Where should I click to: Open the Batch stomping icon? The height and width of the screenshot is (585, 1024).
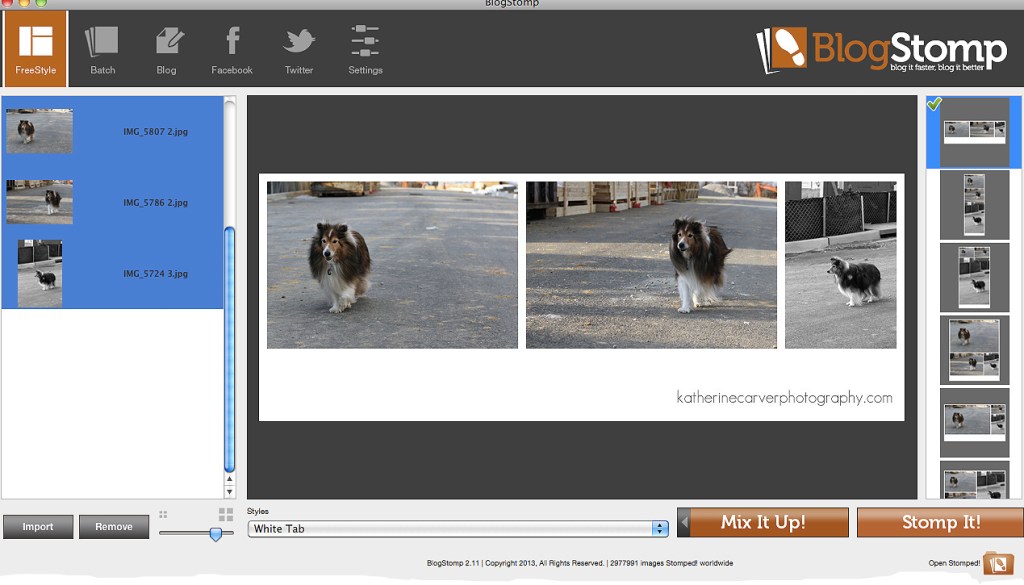[101, 45]
